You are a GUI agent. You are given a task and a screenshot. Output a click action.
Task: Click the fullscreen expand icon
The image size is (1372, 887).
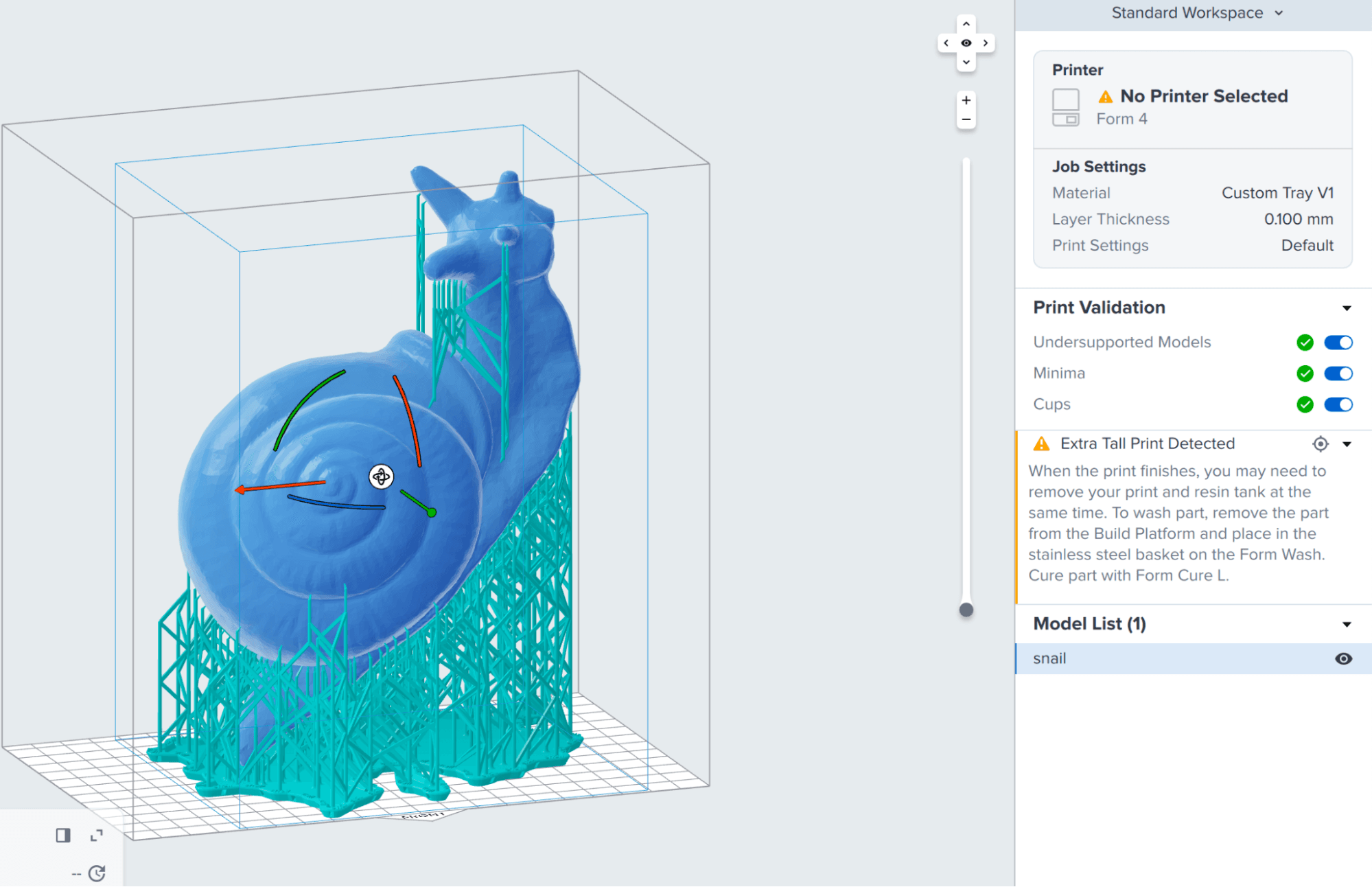pos(97,835)
